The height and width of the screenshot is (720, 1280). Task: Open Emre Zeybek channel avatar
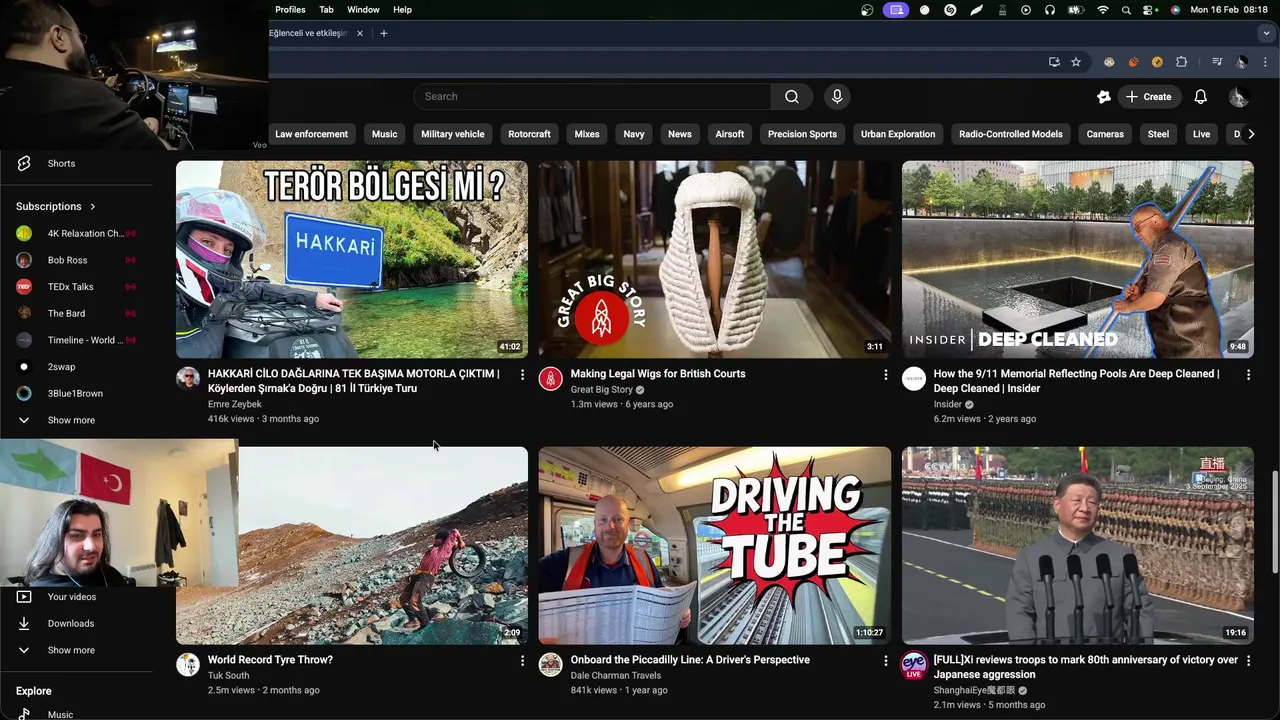pyautogui.click(x=188, y=377)
